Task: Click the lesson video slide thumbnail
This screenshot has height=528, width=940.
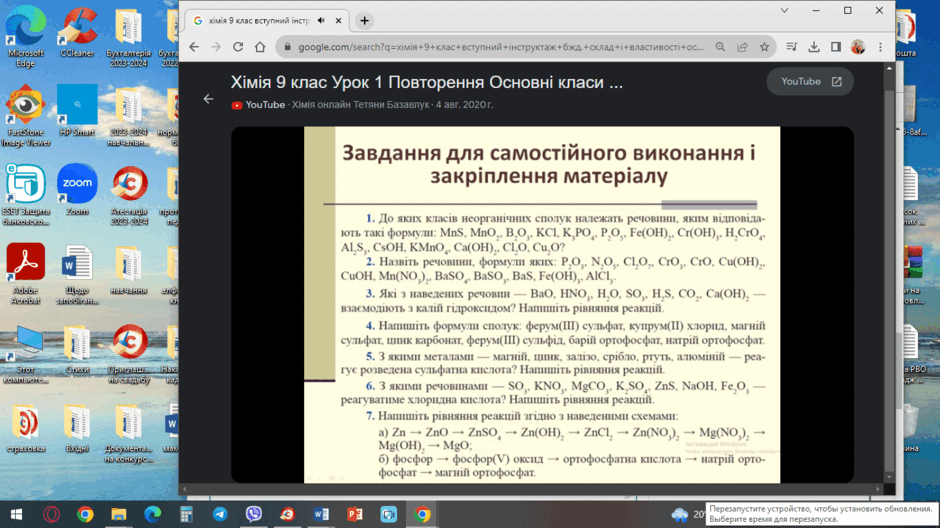Action: (542, 304)
